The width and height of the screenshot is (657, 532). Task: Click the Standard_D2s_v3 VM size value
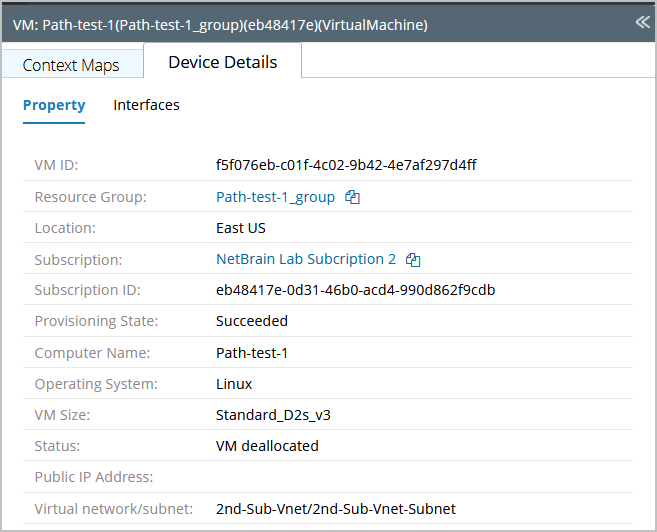(x=267, y=415)
